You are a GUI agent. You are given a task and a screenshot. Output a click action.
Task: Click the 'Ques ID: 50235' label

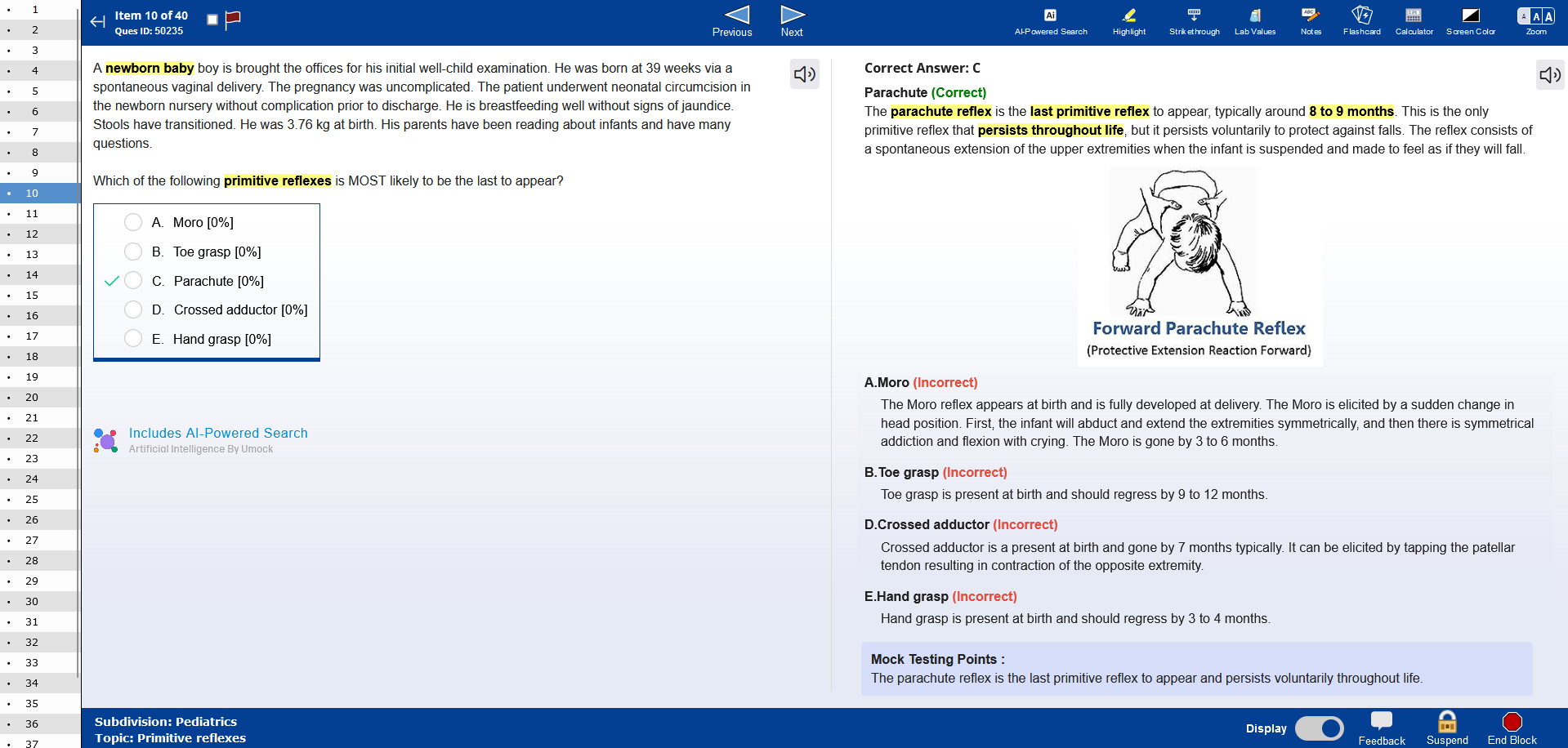pyautogui.click(x=149, y=31)
